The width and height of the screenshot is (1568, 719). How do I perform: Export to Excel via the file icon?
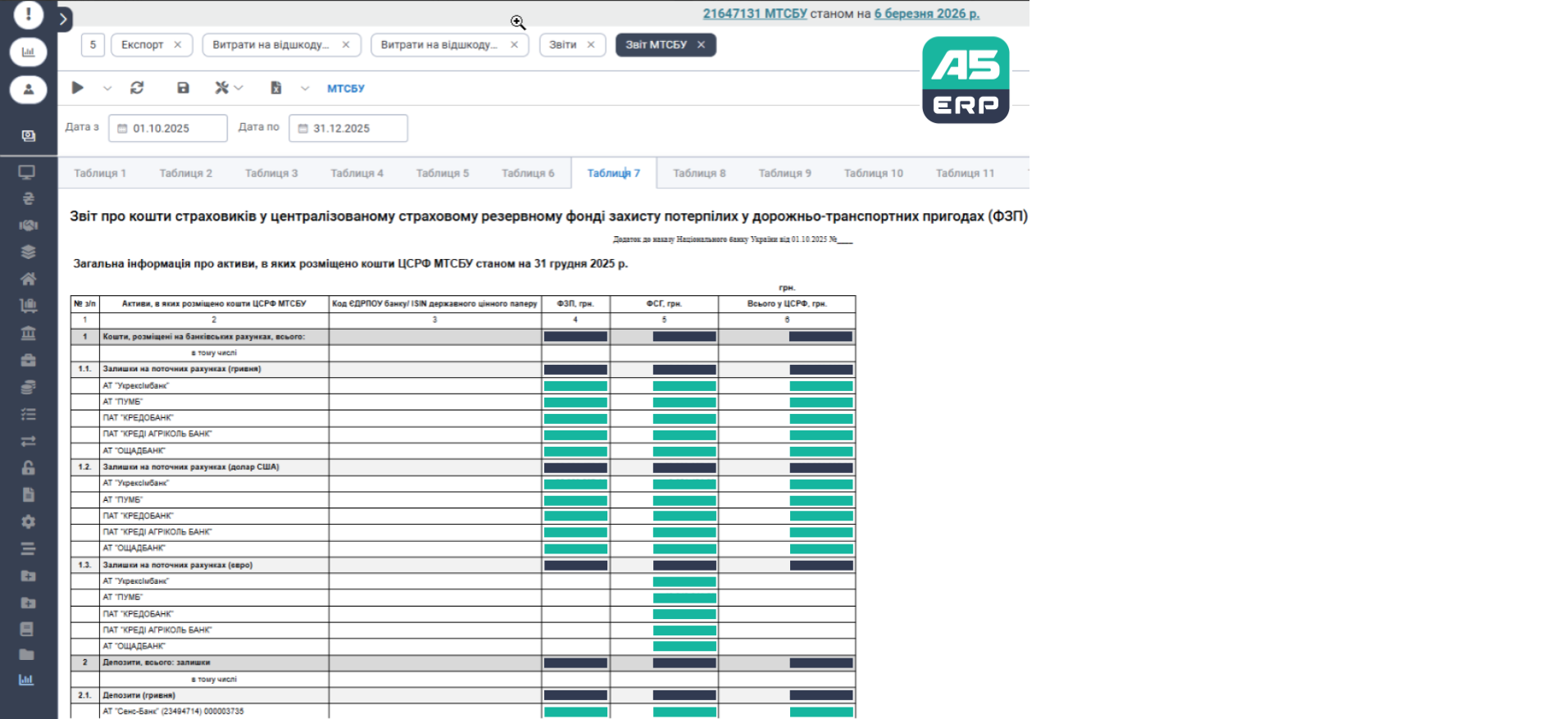pyautogui.click(x=276, y=88)
